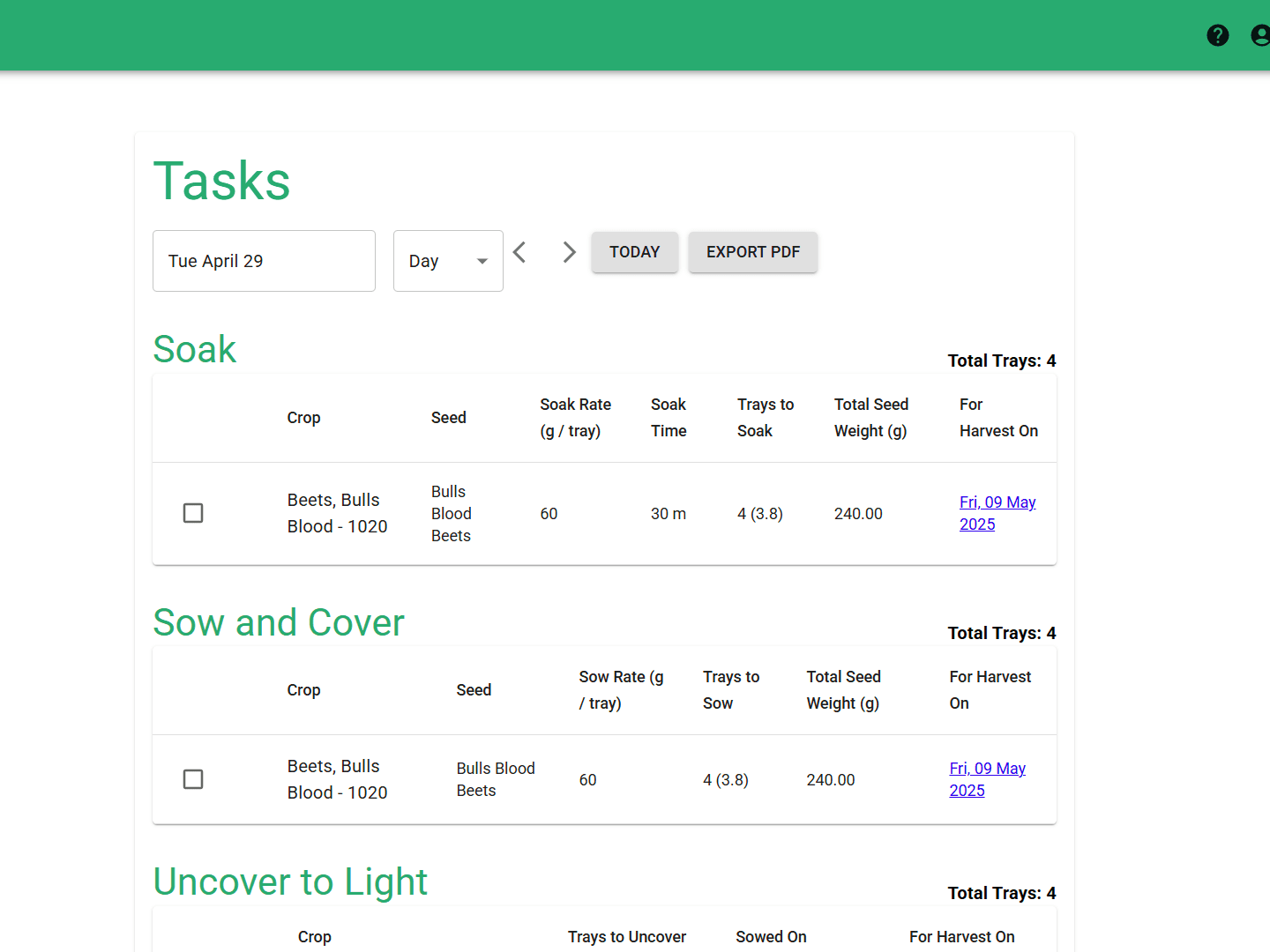
Task: Click the Sowed On column header
Action: 770,936
